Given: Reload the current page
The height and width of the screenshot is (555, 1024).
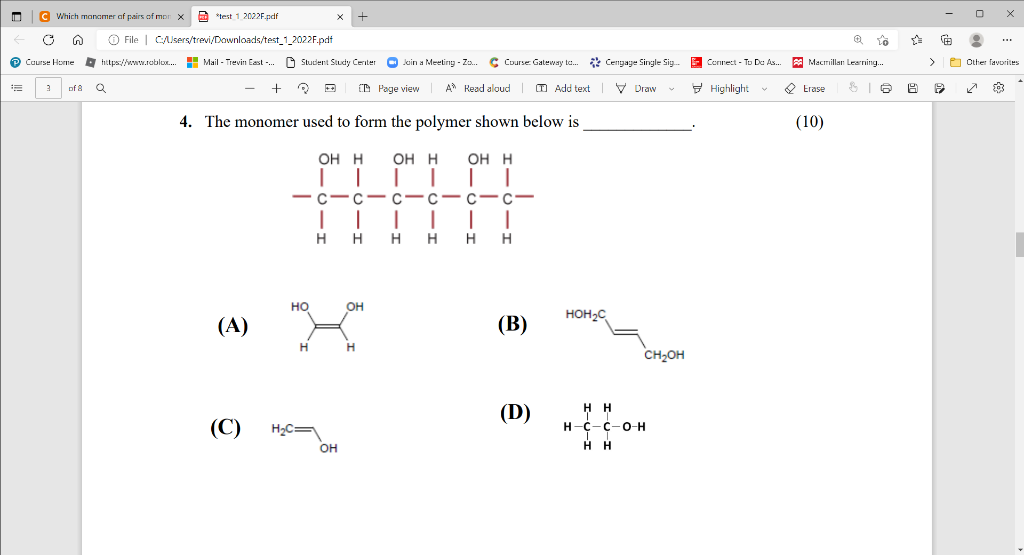Looking at the screenshot, I should click(x=48, y=40).
